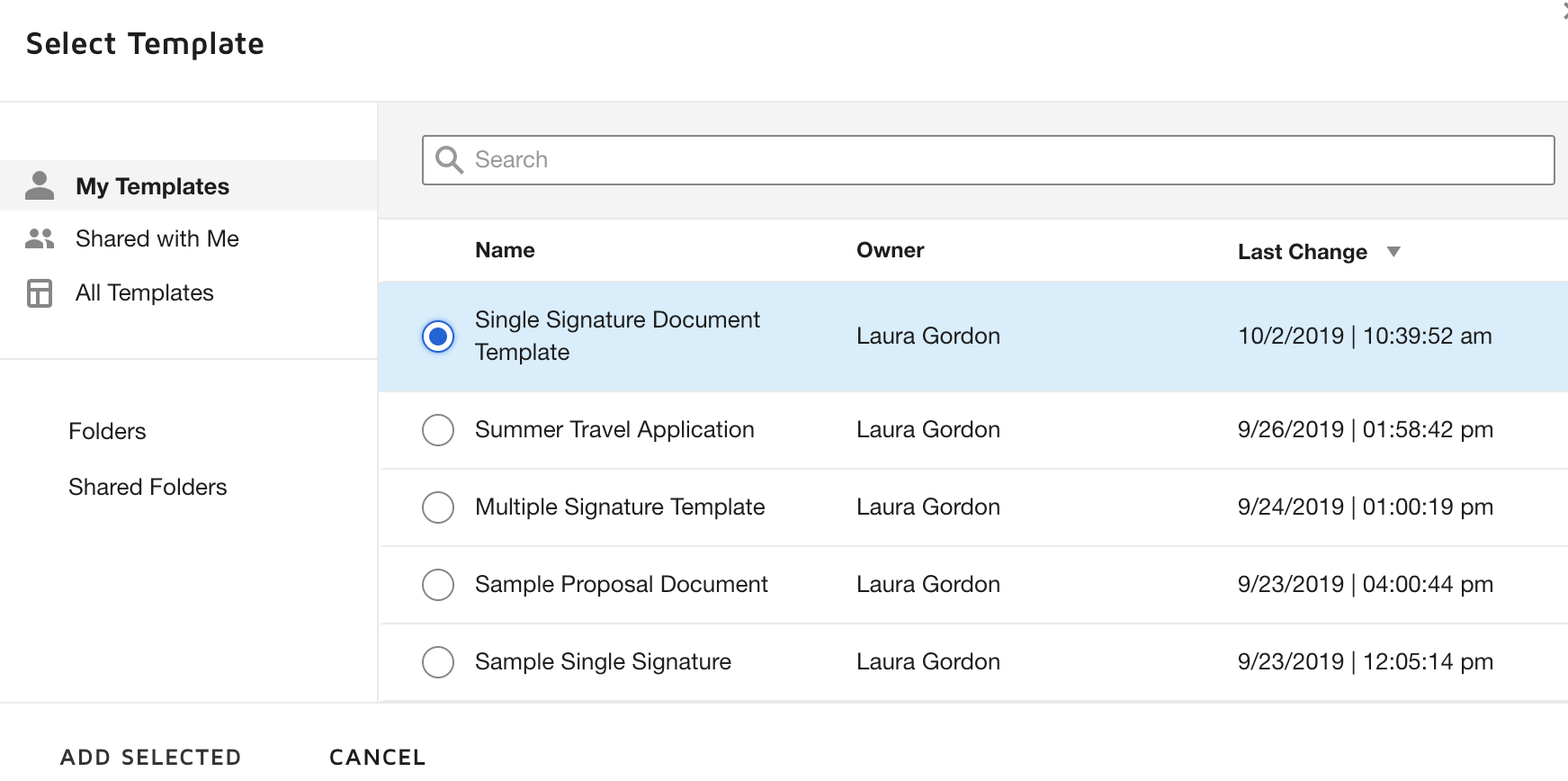Select Summer Travel Application radio button
Image resolution: width=1568 pixels, height=781 pixels.
pos(438,430)
